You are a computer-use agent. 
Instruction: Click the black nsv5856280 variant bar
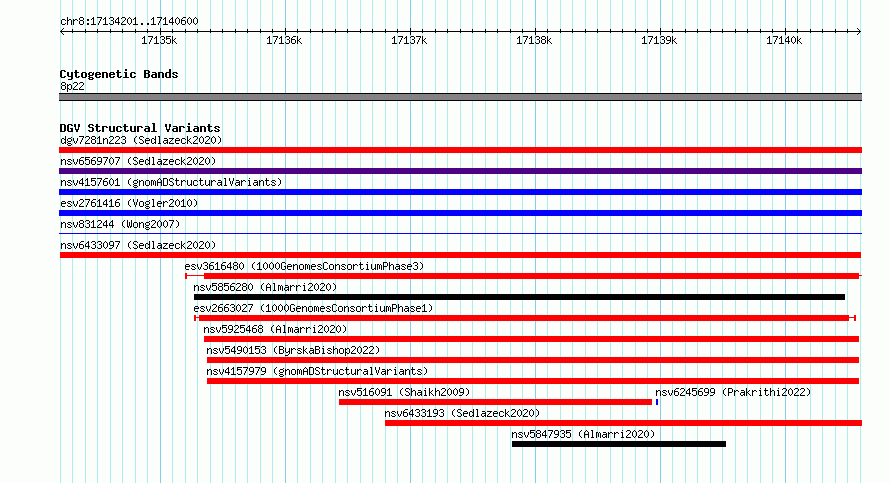click(x=519, y=297)
